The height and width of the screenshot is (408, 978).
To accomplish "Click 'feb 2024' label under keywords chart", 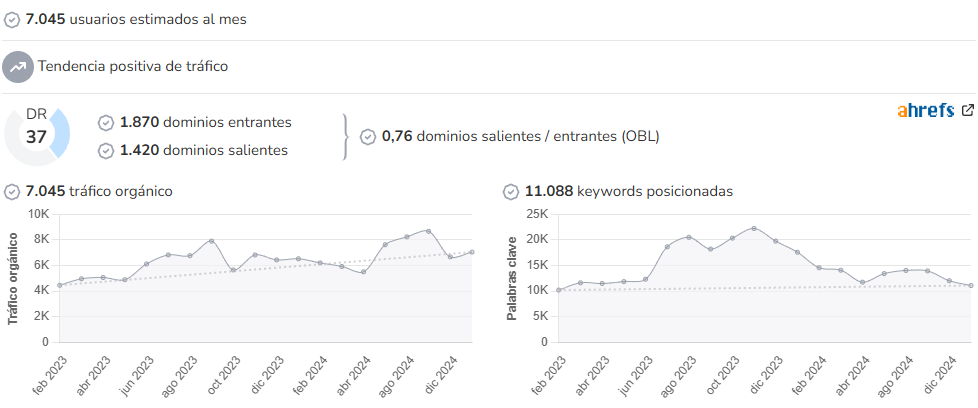I will [x=810, y=376].
